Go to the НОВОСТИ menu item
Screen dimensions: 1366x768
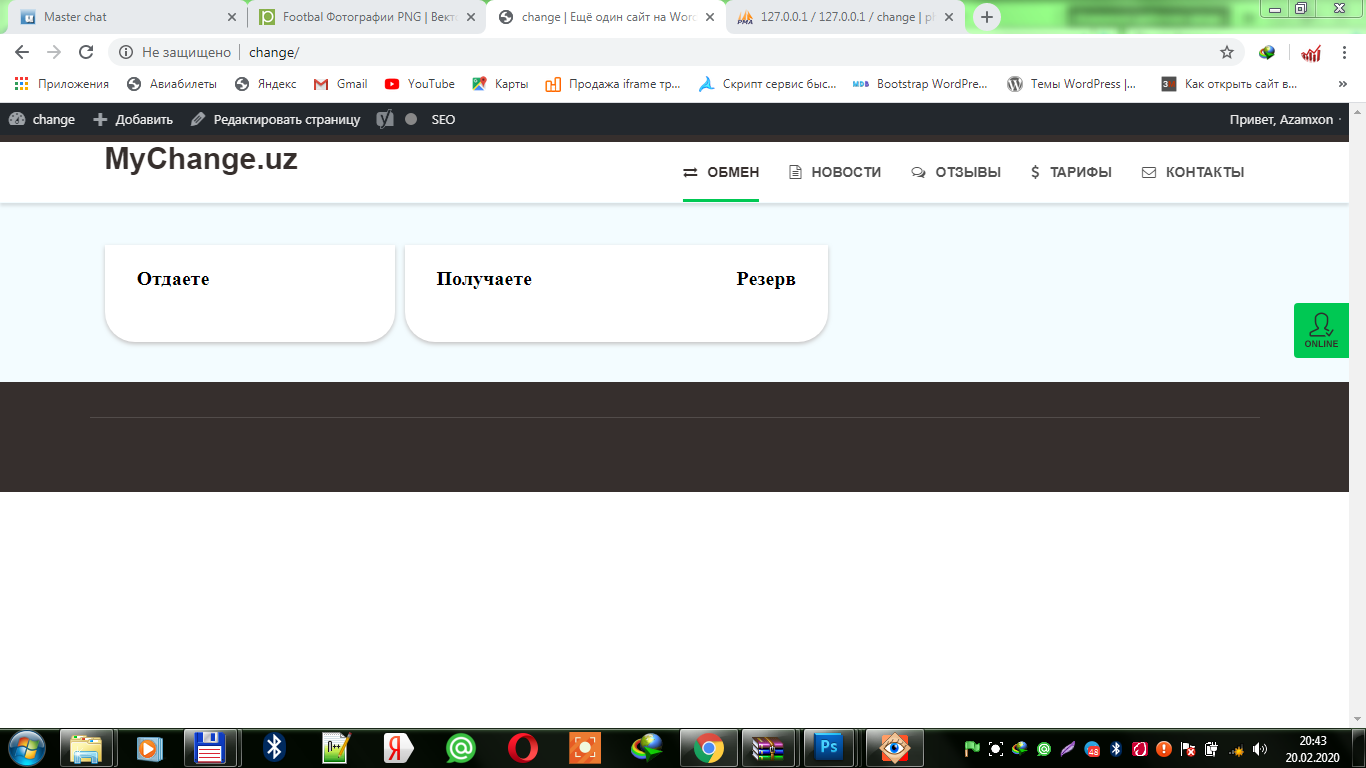click(835, 172)
